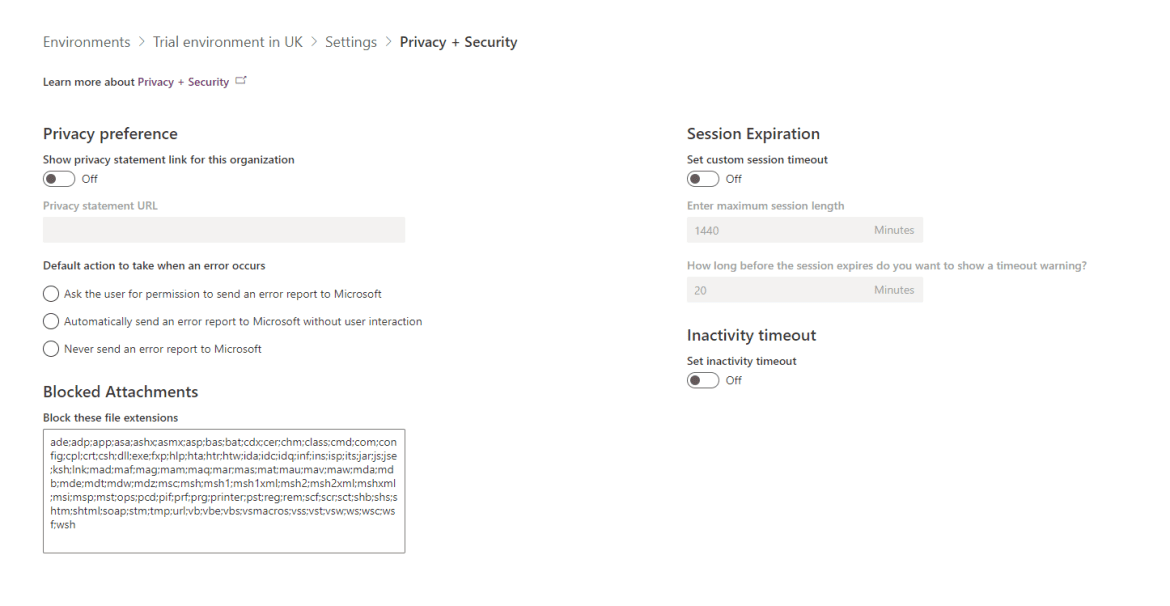Viewport: 1170px width, 606px height.
Task: Click the Blocked Attachments heading
Action: [x=120, y=392]
